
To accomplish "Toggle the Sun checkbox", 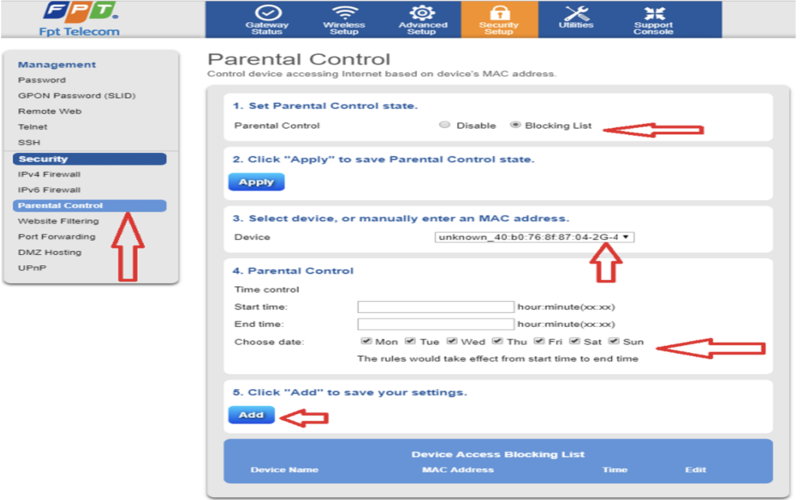I will 614,341.
